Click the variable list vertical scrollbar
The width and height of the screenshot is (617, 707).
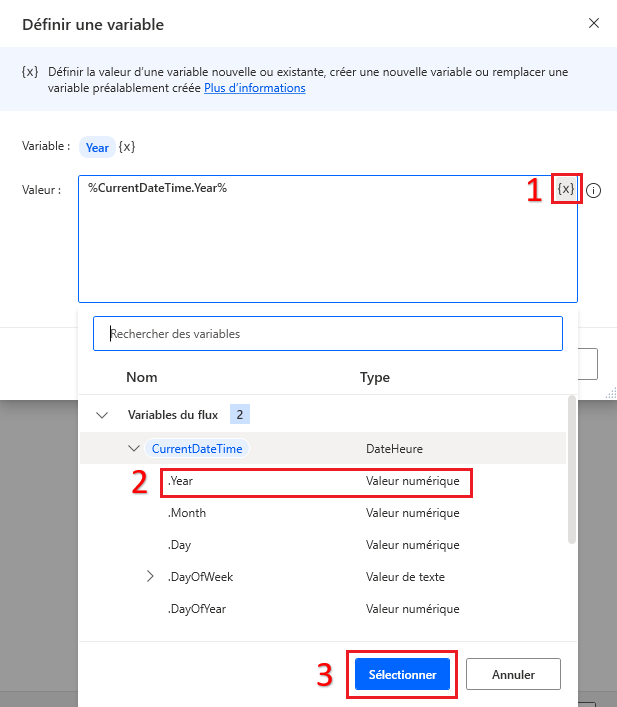(572, 469)
